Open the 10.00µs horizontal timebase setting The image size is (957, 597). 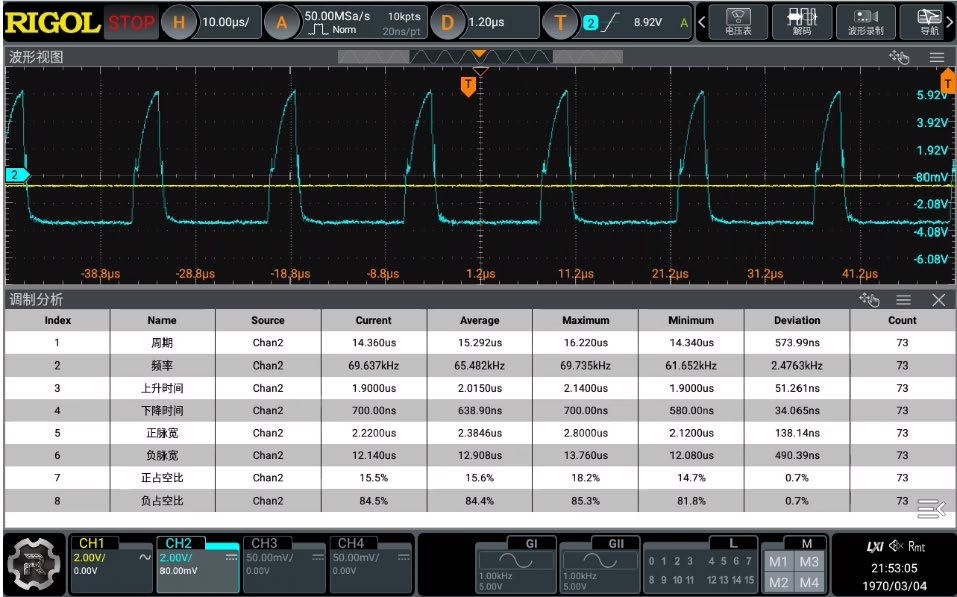(x=225, y=22)
